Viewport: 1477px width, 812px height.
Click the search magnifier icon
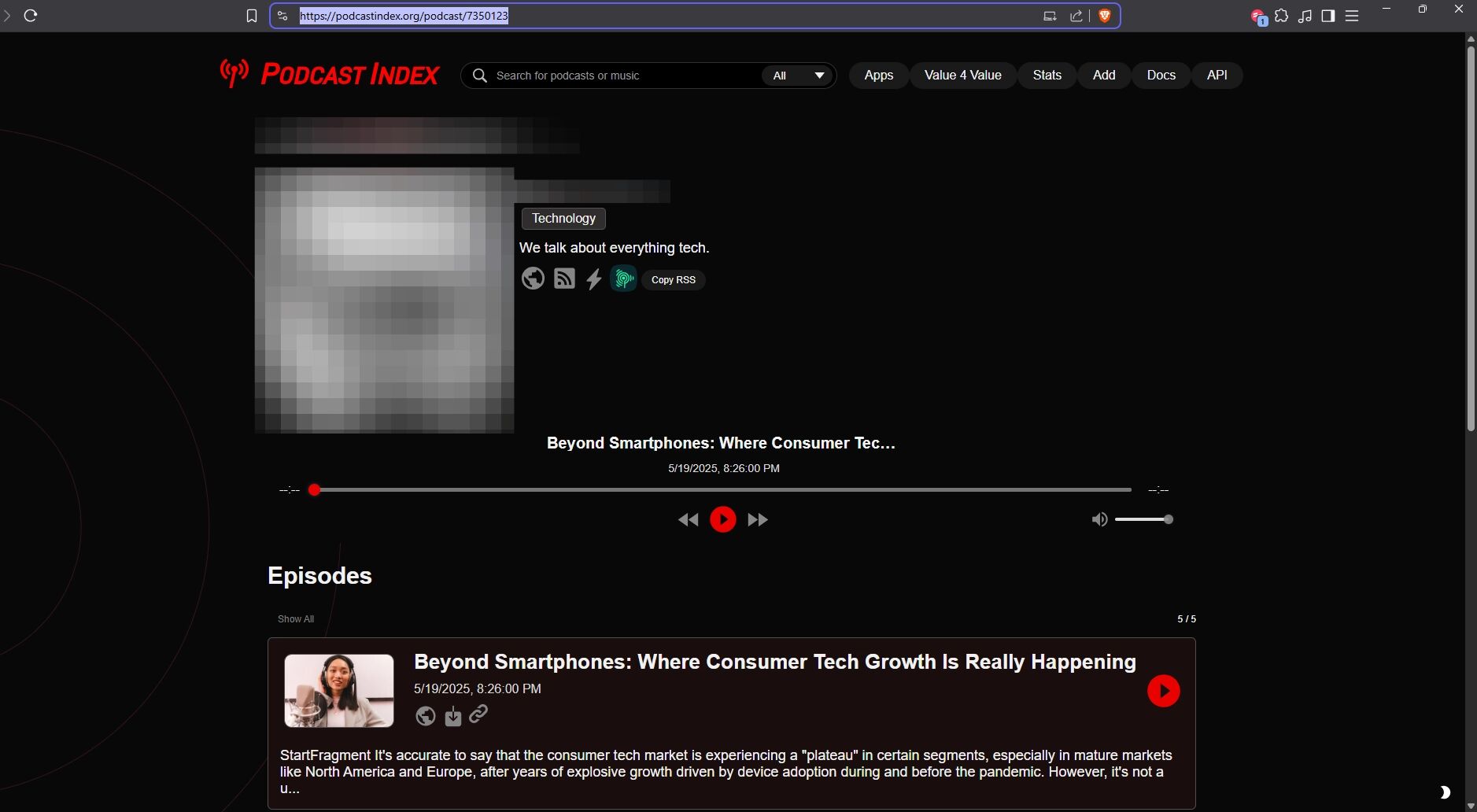pos(479,76)
